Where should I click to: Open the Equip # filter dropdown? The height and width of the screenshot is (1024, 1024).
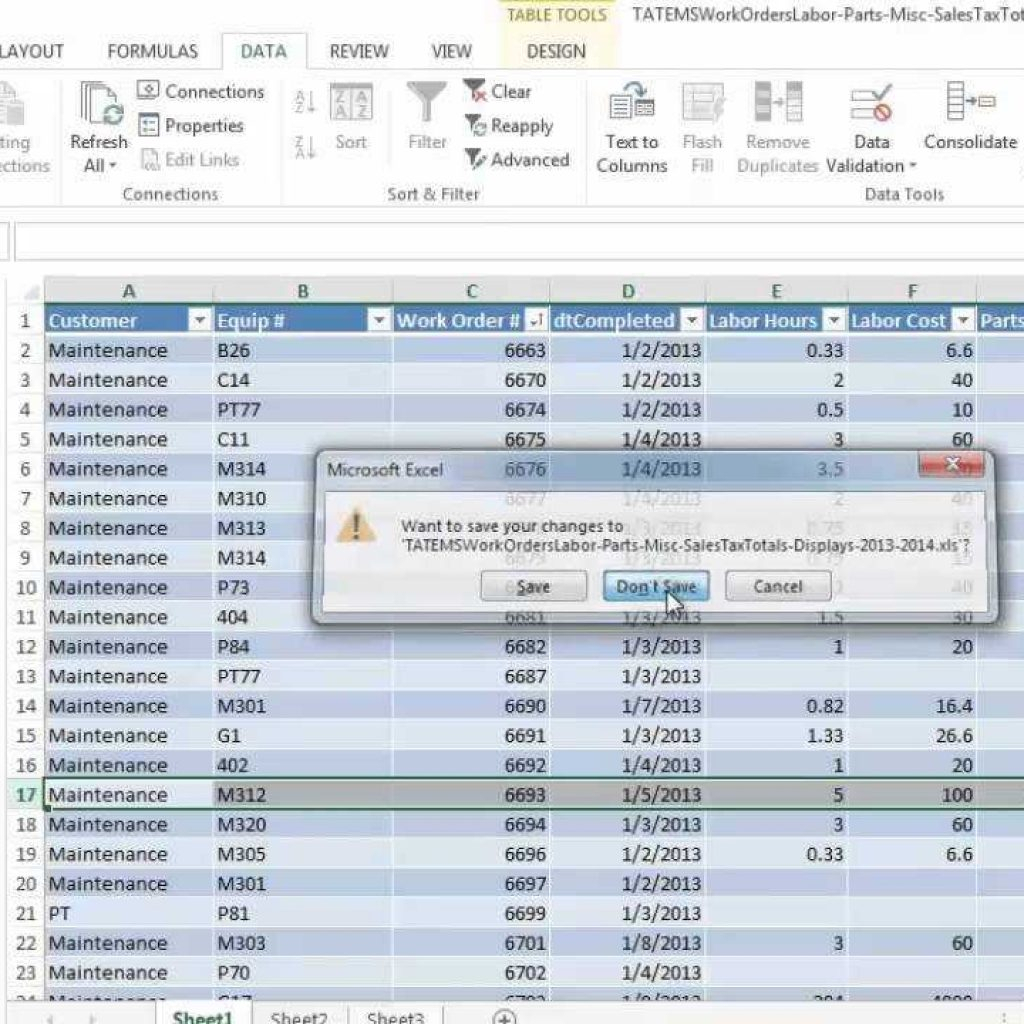(x=379, y=321)
